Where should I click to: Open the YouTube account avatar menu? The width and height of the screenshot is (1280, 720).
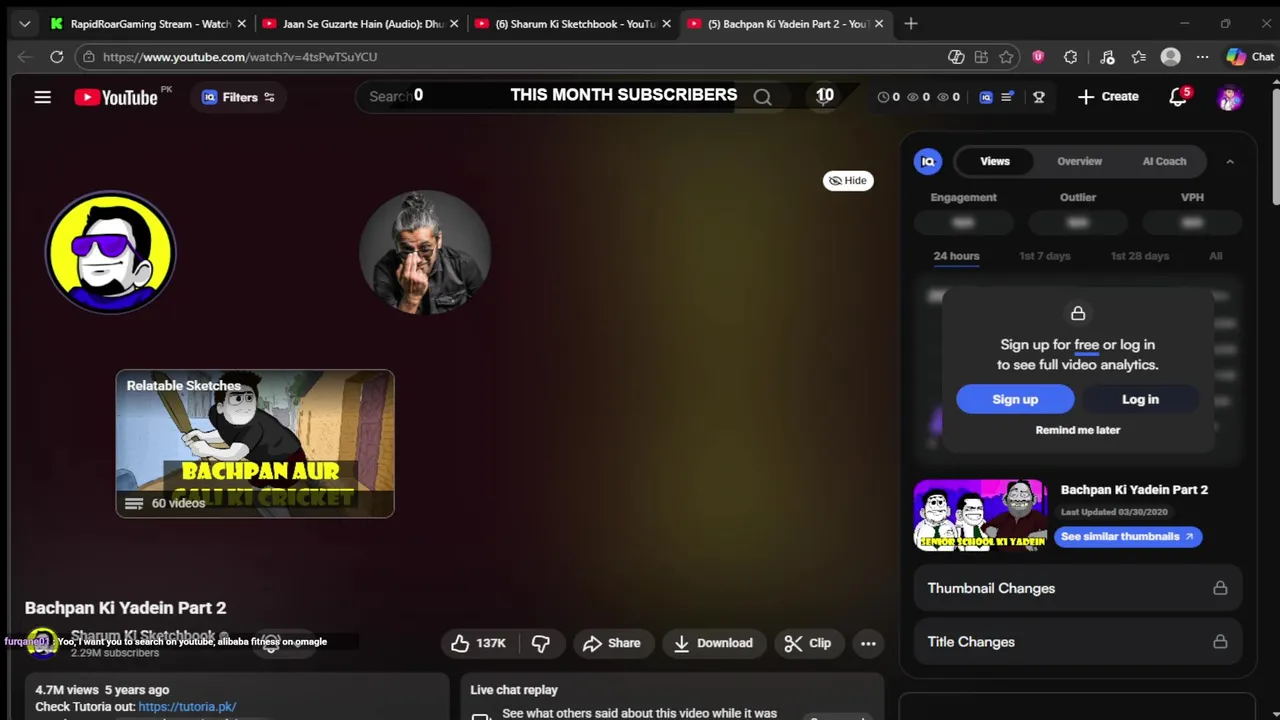click(1229, 97)
